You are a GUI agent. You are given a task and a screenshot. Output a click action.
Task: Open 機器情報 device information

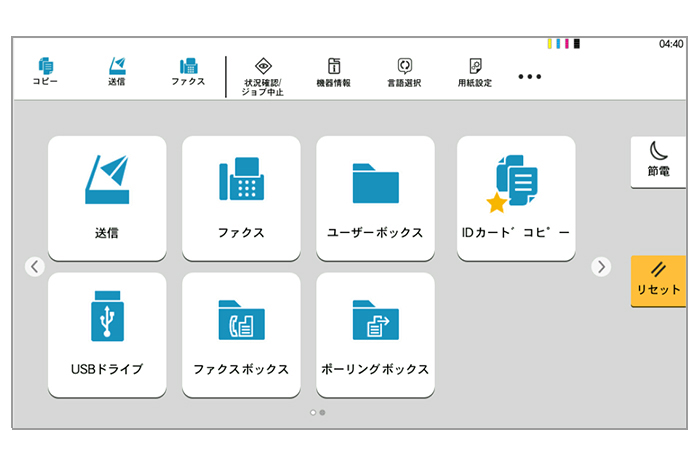[333, 72]
